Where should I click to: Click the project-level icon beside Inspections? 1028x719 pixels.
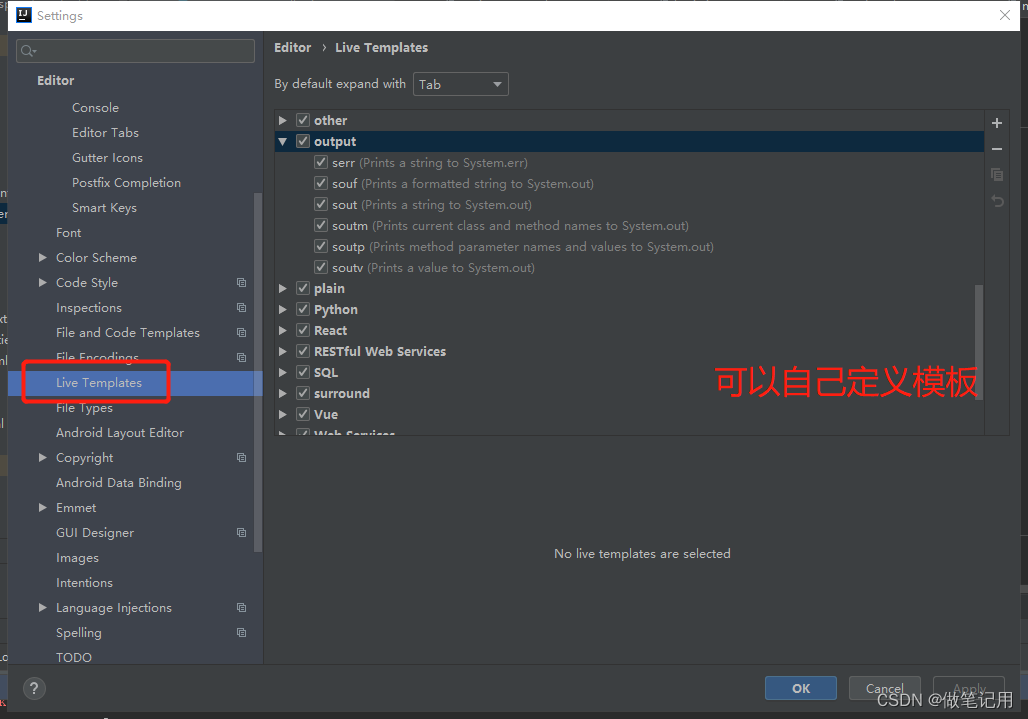[x=241, y=307]
